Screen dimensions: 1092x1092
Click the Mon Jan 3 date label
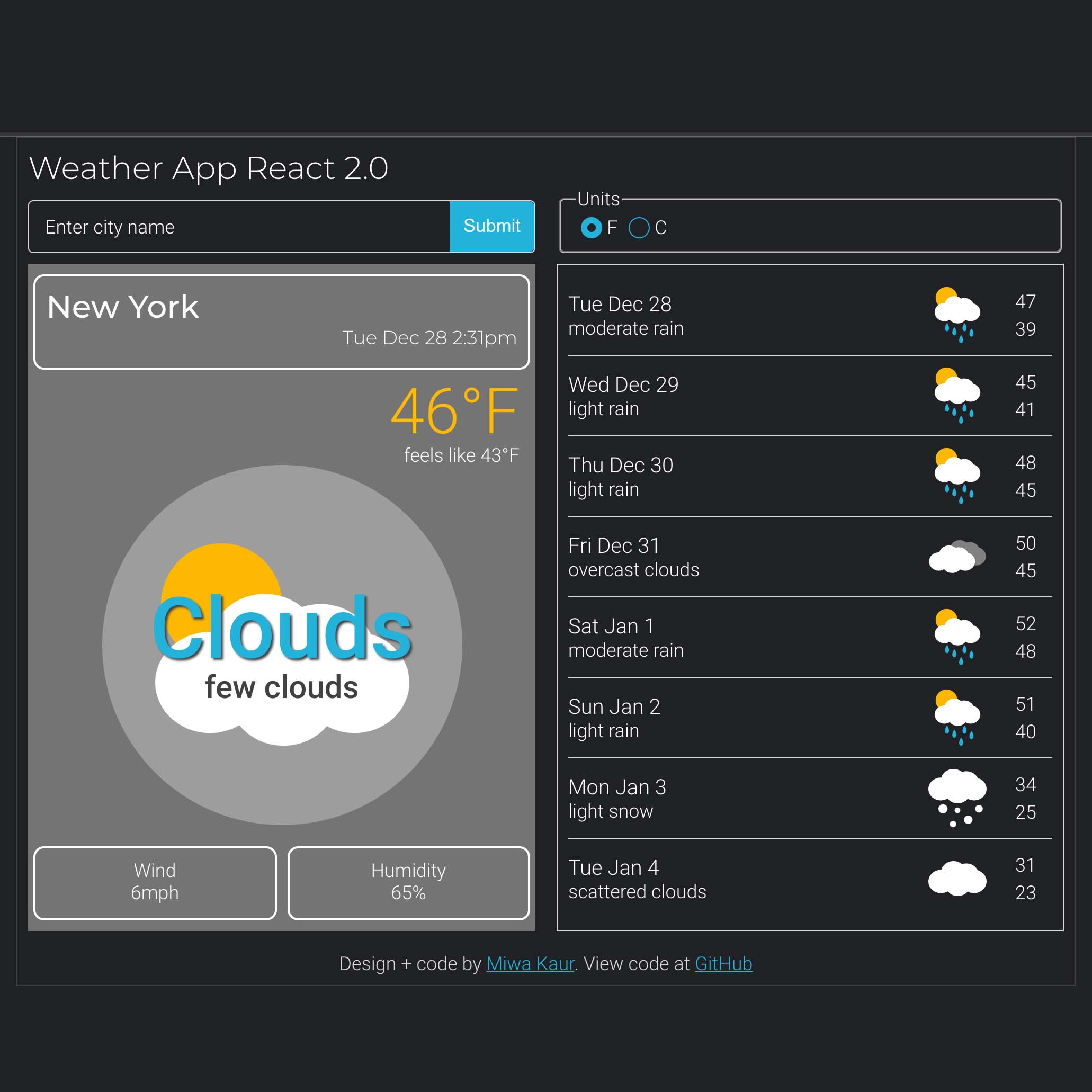point(617,787)
